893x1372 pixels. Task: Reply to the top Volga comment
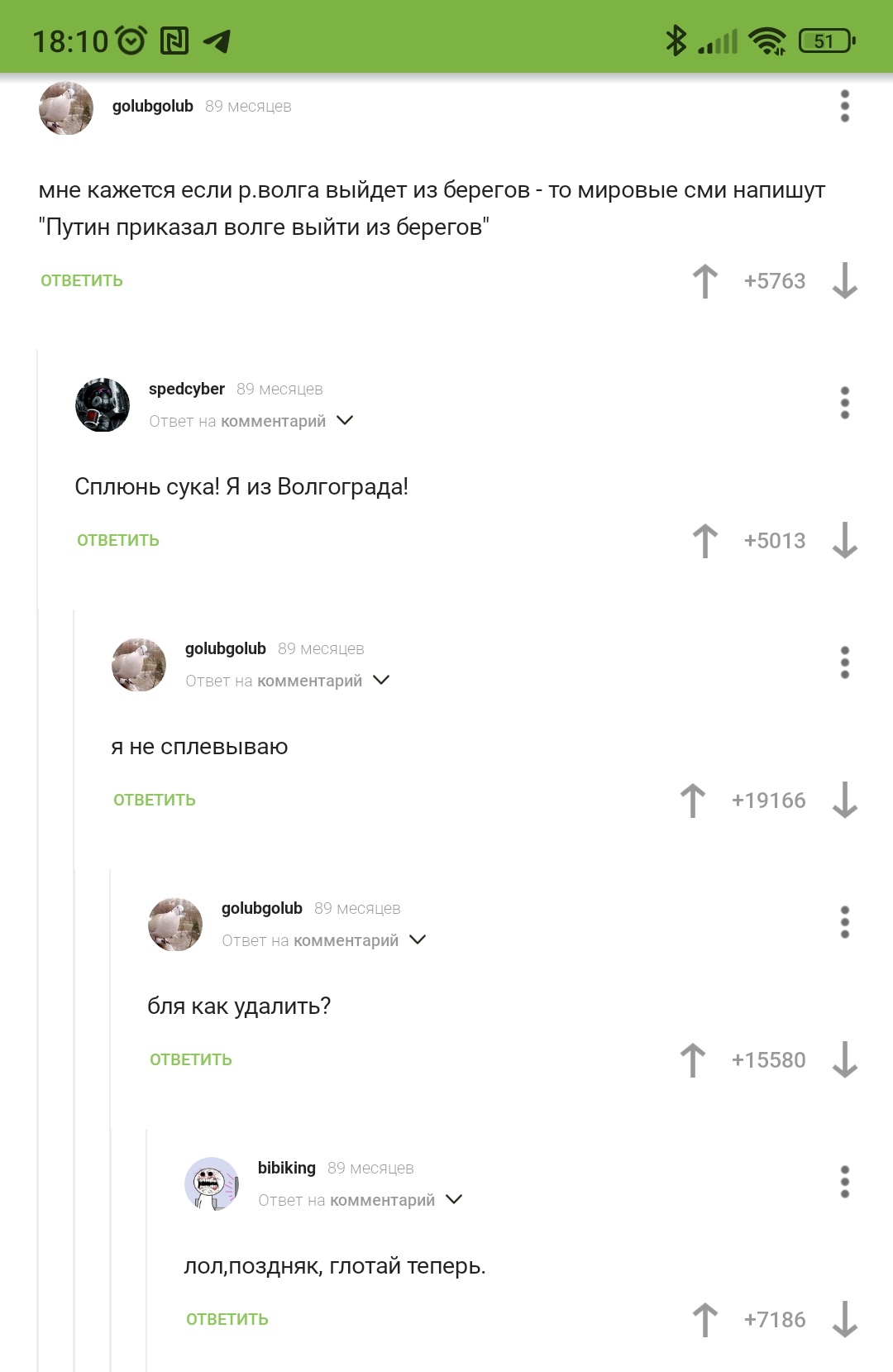pos(82,281)
